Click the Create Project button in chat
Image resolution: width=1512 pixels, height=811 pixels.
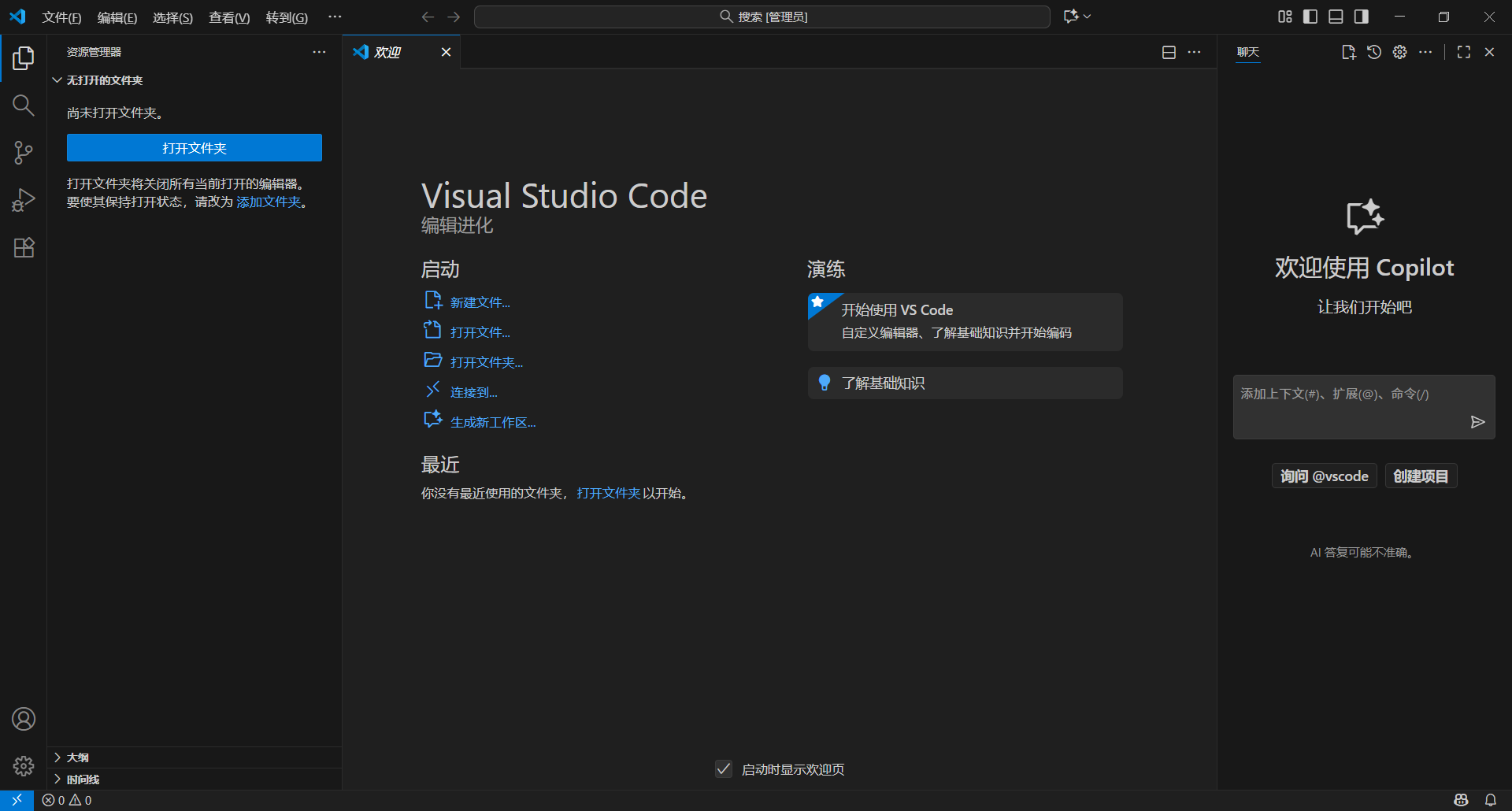[x=1421, y=476]
